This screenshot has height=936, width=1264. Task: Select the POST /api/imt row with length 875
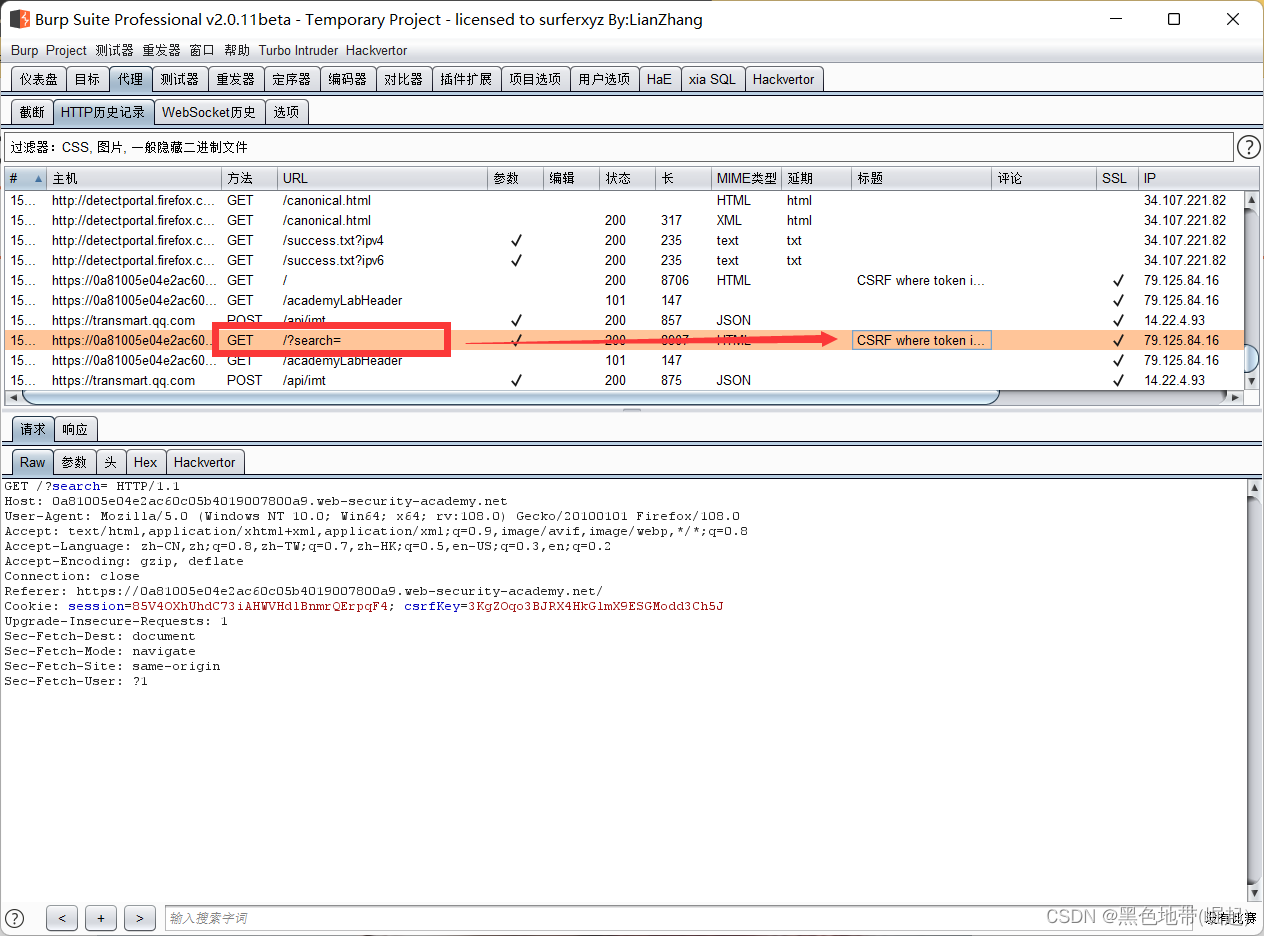pyautogui.click(x=625, y=380)
